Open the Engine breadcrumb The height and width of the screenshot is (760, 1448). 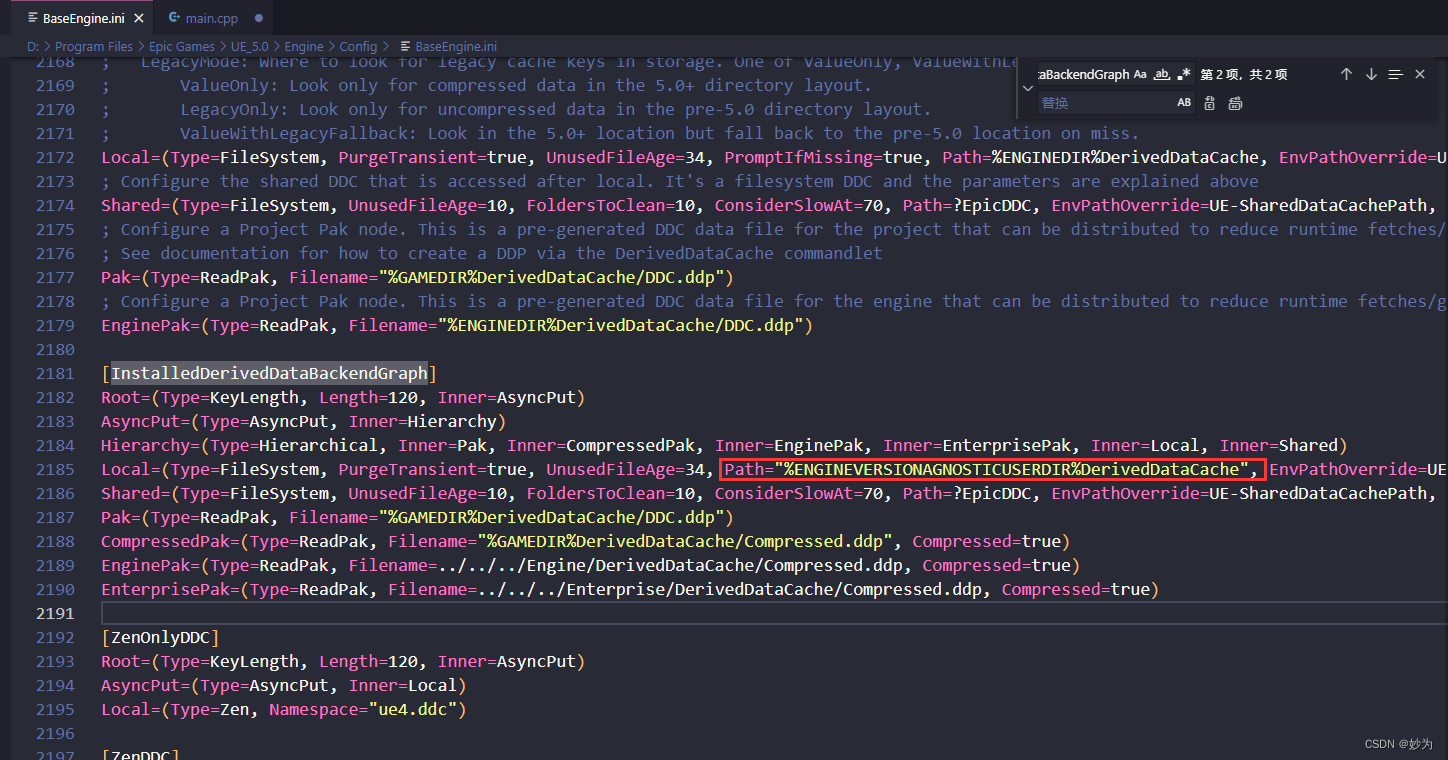click(x=304, y=46)
